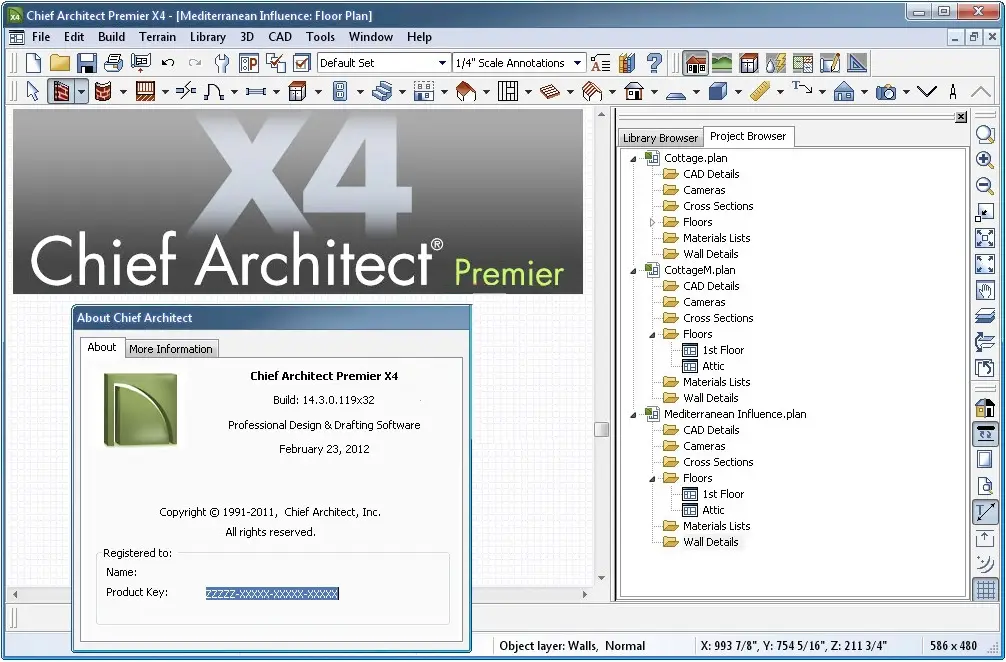Toggle Grid Snaps at side toolbar bottom
Image resolution: width=1006 pixels, height=662 pixels.
click(985, 590)
